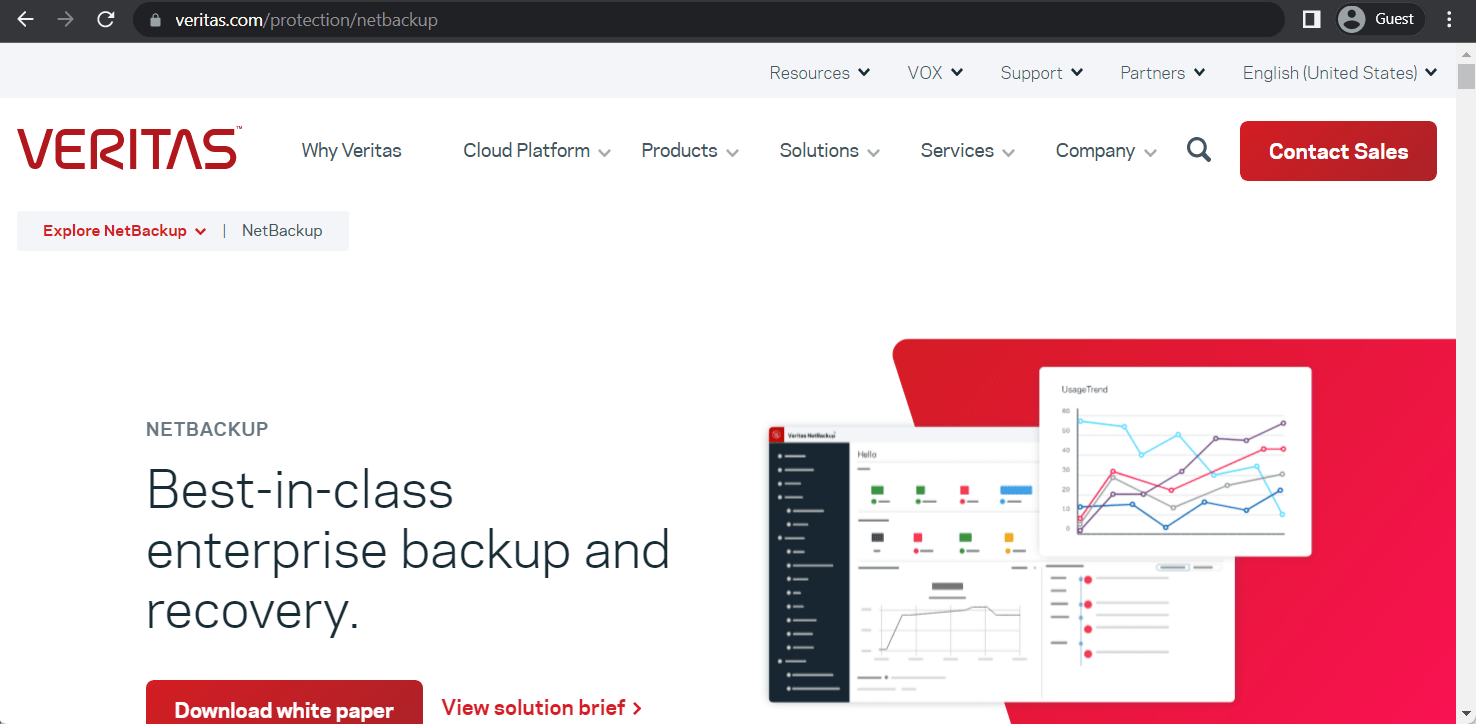The height and width of the screenshot is (724, 1476).
Task: Open the browser side panel icon
Action: coord(1310,18)
